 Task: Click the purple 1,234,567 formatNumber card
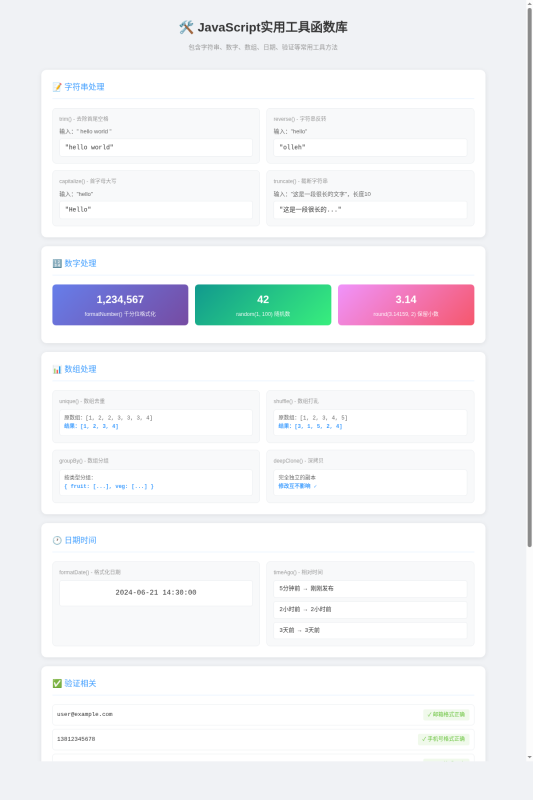[x=120, y=305]
